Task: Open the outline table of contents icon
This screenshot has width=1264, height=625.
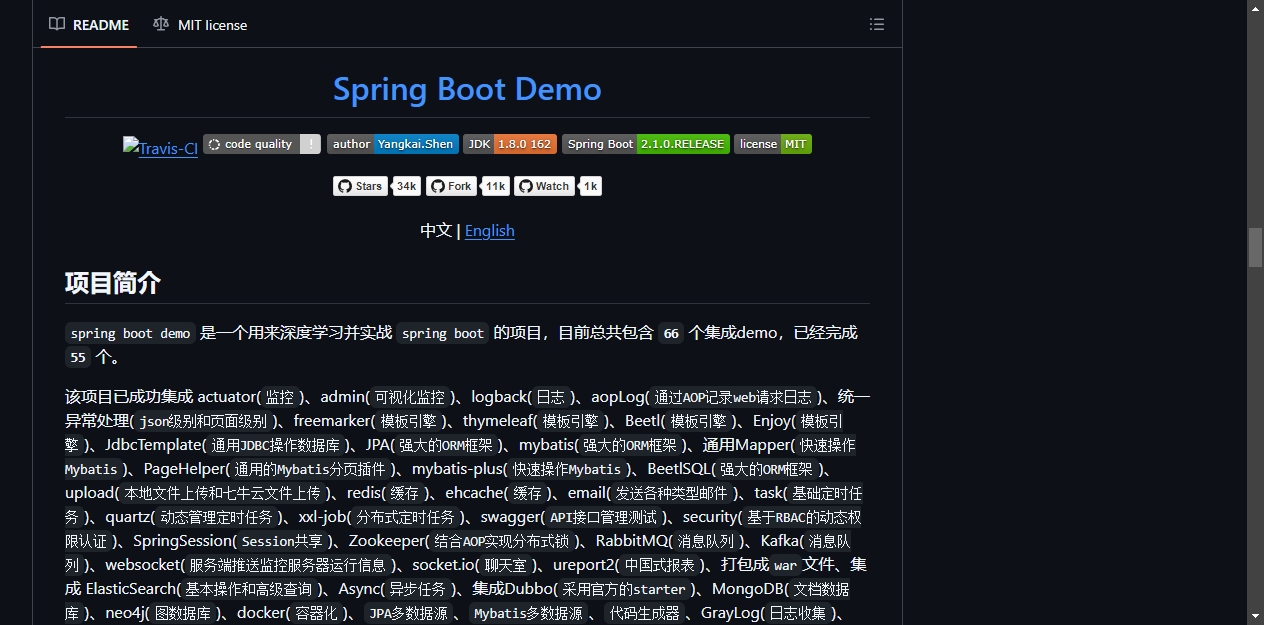Action: click(x=877, y=24)
